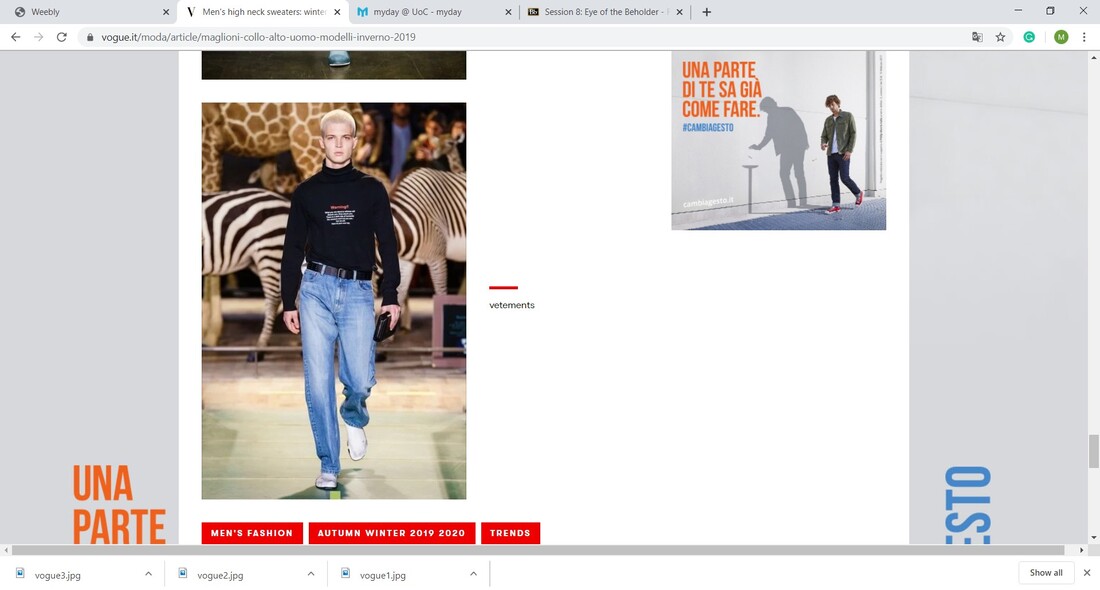Open the vogue3.jpg download
1100x590 pixels.
click(58, 575)
